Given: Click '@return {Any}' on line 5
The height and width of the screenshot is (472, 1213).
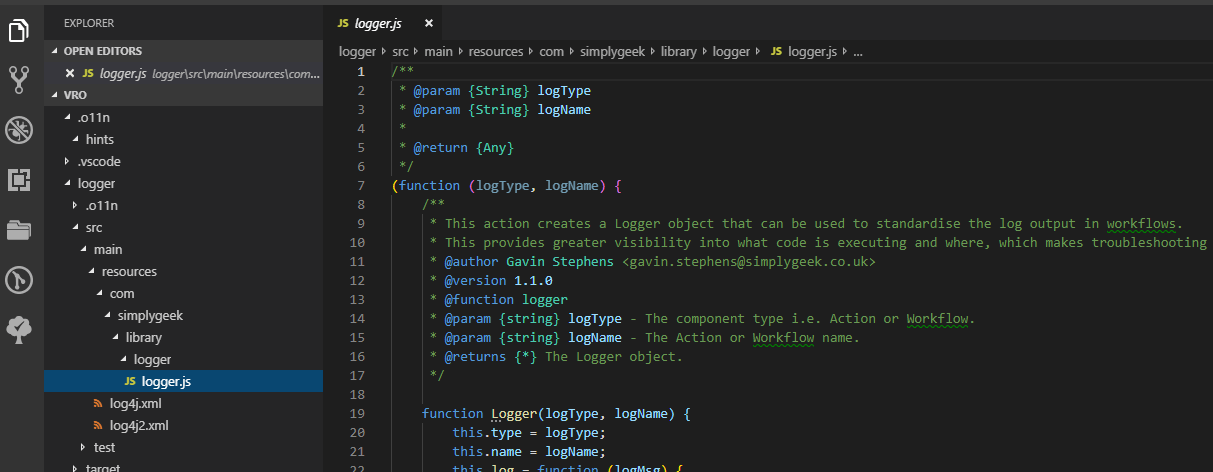Looking at the screenshot, I should coord(464,148).
